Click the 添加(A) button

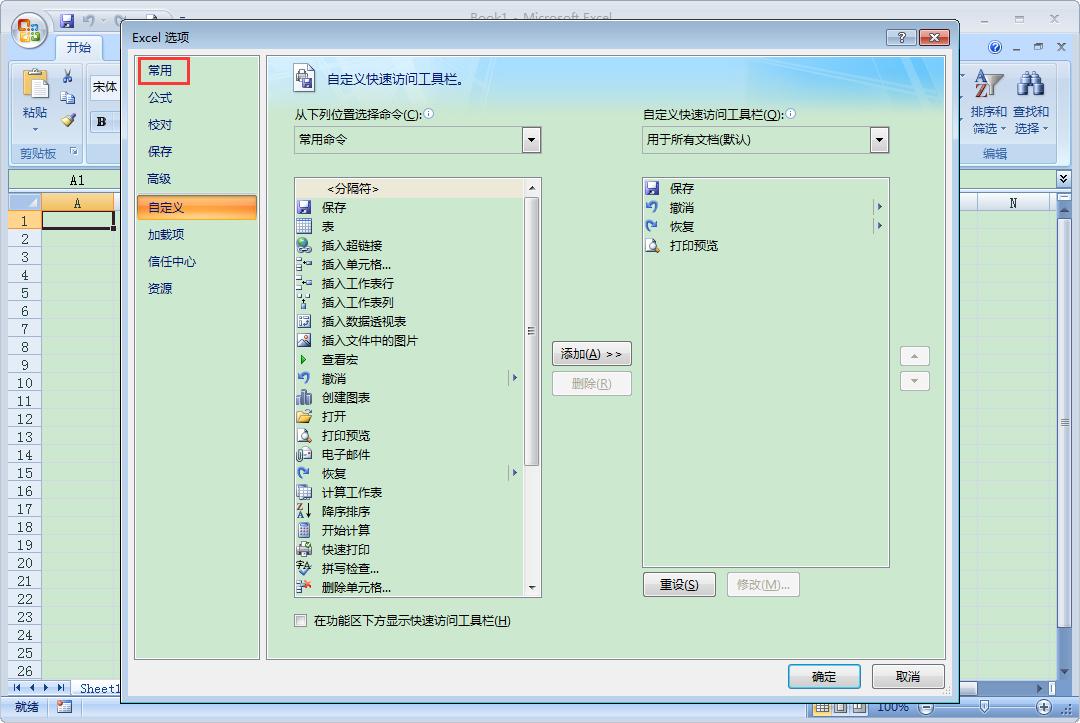(591, 353)
